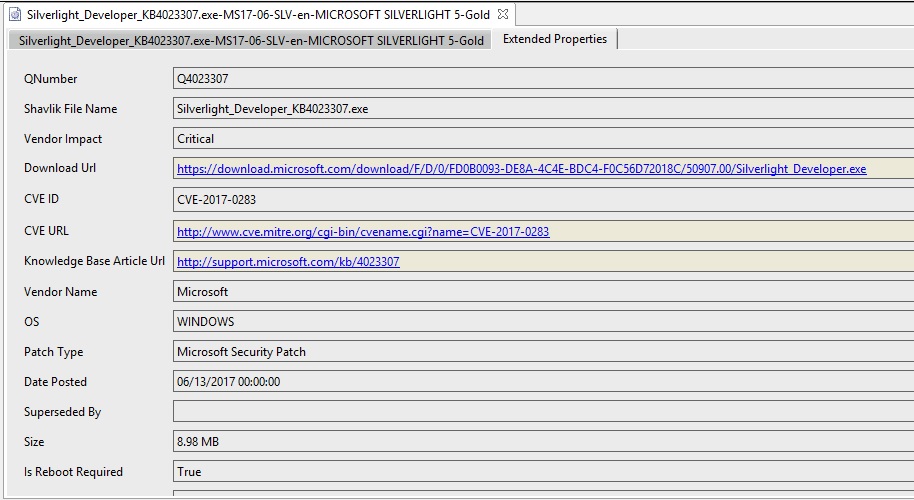Click the QNumber field showing Q4023307

tap(543, 79)
